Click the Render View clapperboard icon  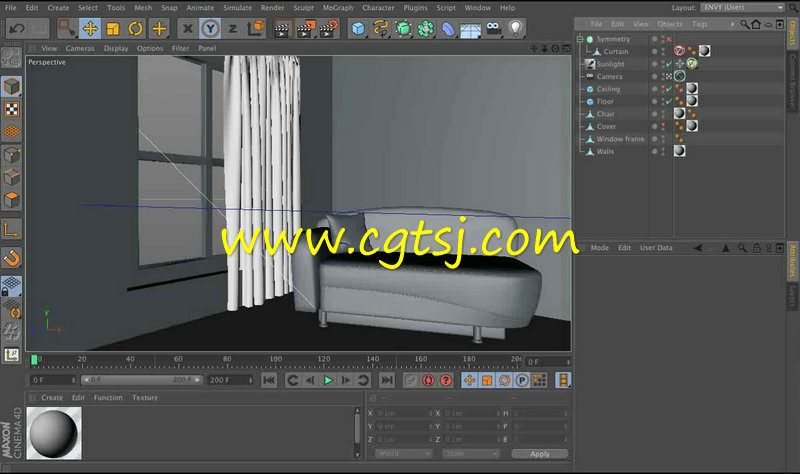pos(281,29)
